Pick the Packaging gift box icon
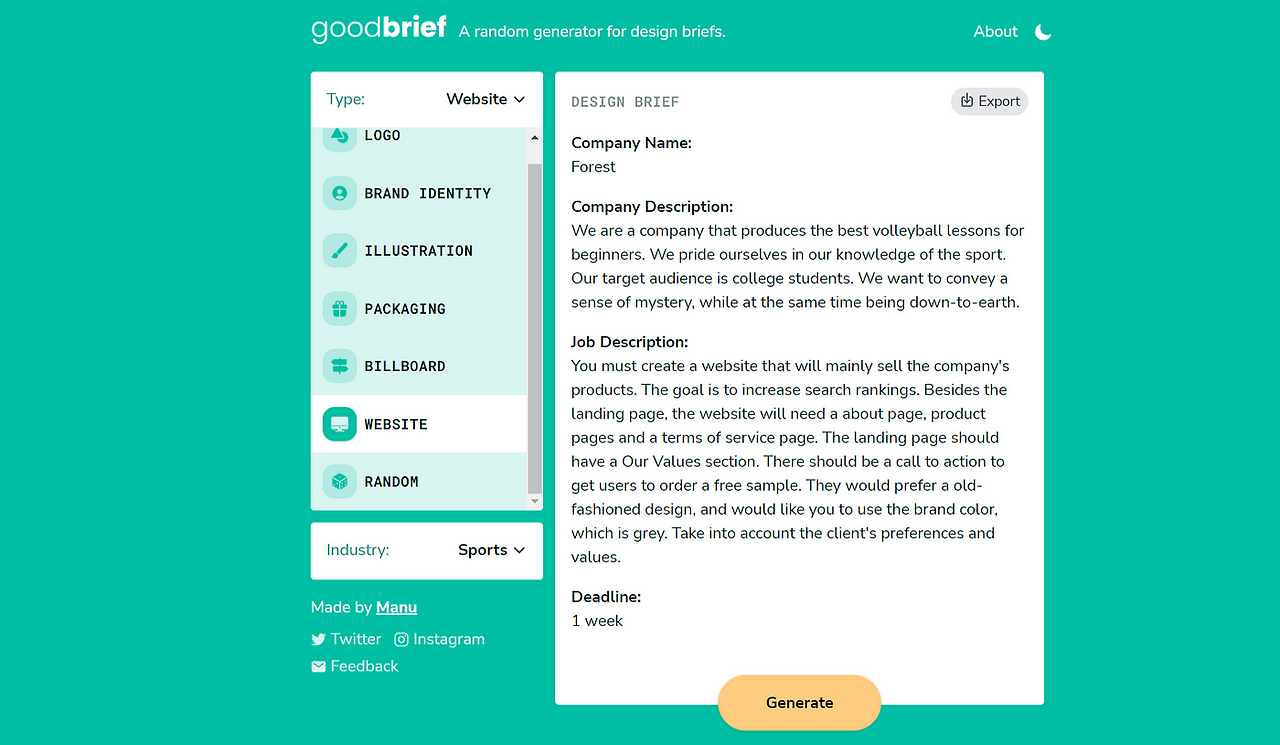The width and height of the screenshot is (1280, 745). coord(340,308)
